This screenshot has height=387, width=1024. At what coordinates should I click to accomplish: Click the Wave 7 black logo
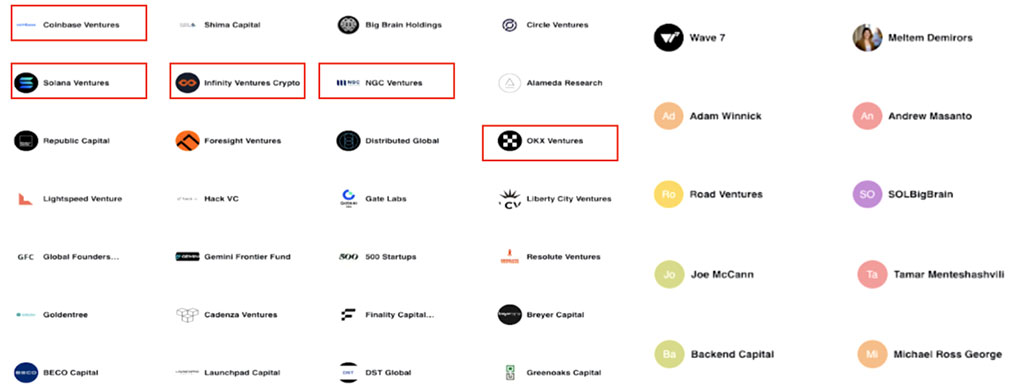668,37
